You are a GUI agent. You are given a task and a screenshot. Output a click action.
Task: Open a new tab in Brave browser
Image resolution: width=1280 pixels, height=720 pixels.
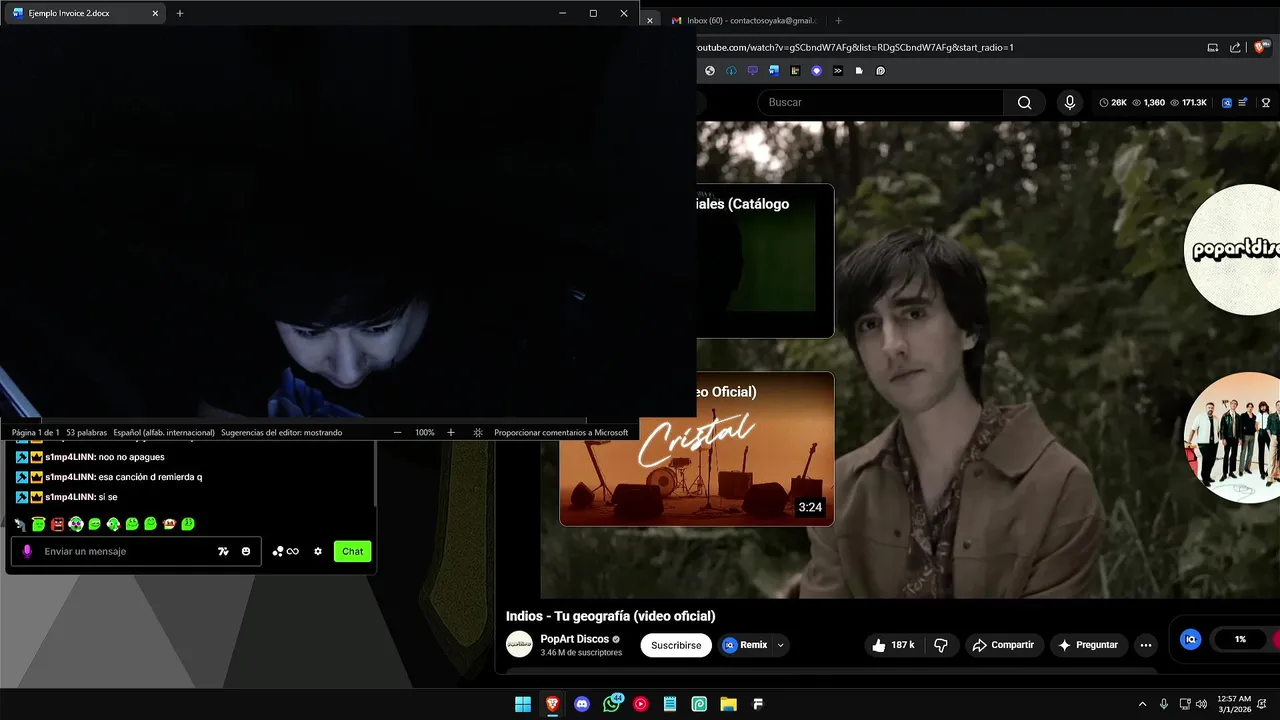pos(838,20)
